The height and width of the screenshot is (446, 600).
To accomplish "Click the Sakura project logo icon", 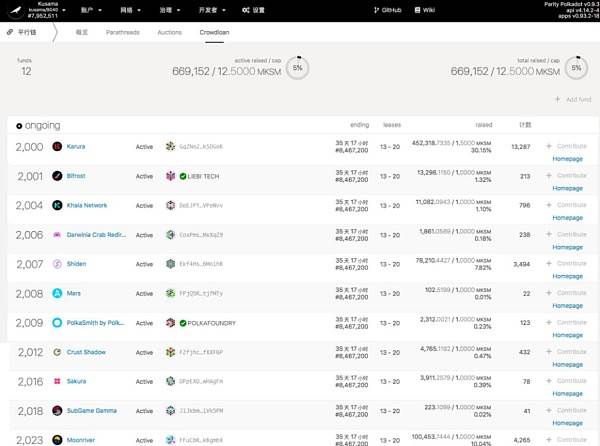I will coord(57,381).
